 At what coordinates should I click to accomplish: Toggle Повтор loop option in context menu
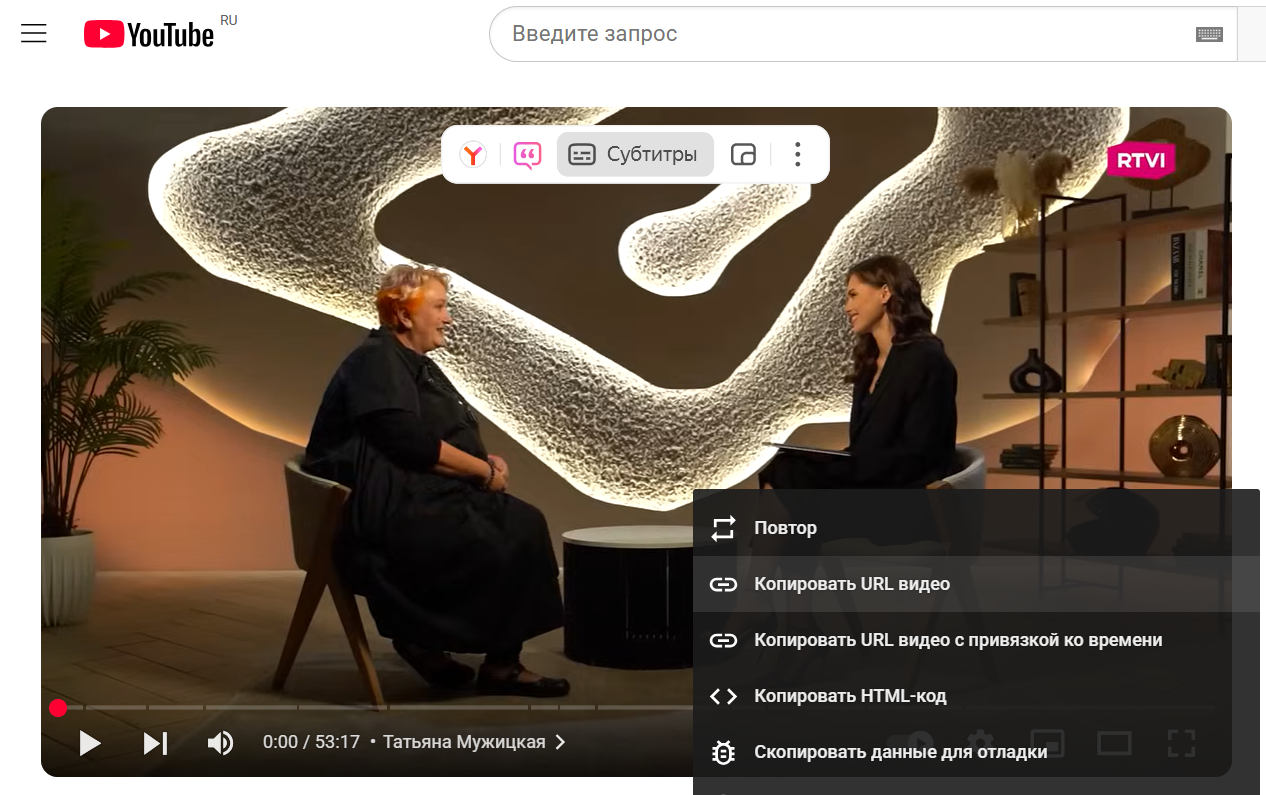[785, 528]
